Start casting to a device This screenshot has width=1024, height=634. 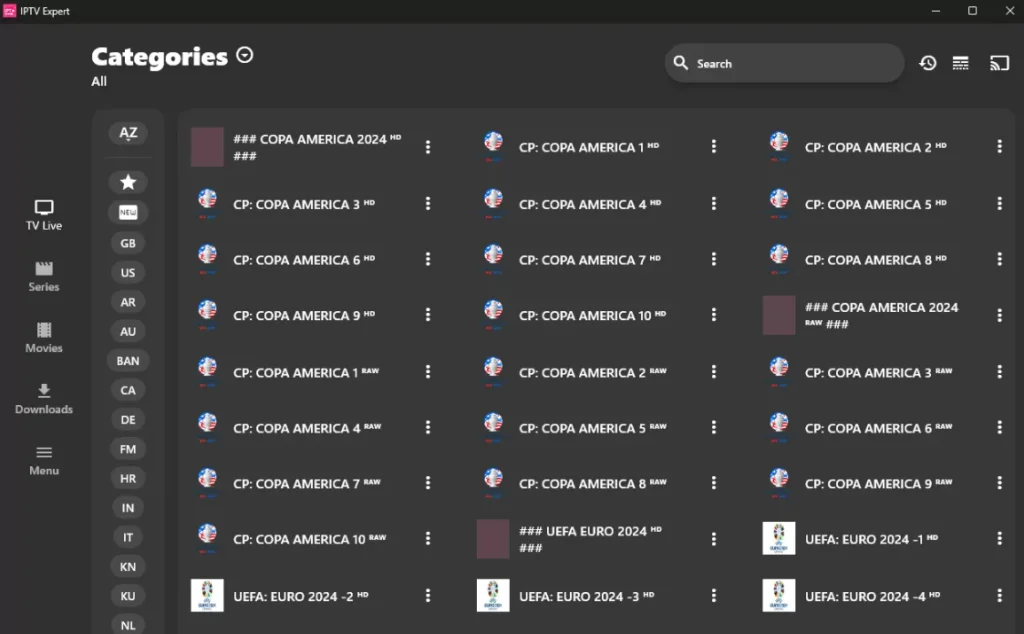pyautogui.click(x=999, y=63)
